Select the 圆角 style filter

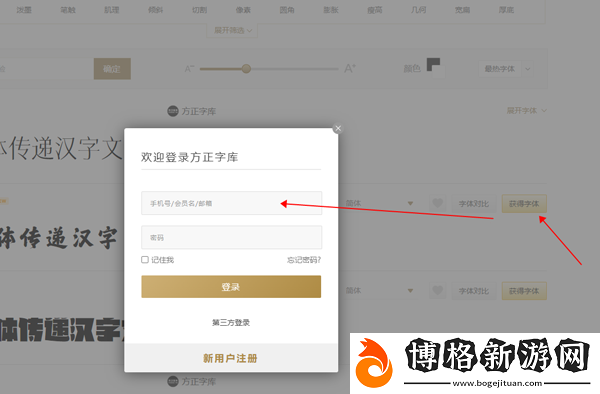coord(287,10)
